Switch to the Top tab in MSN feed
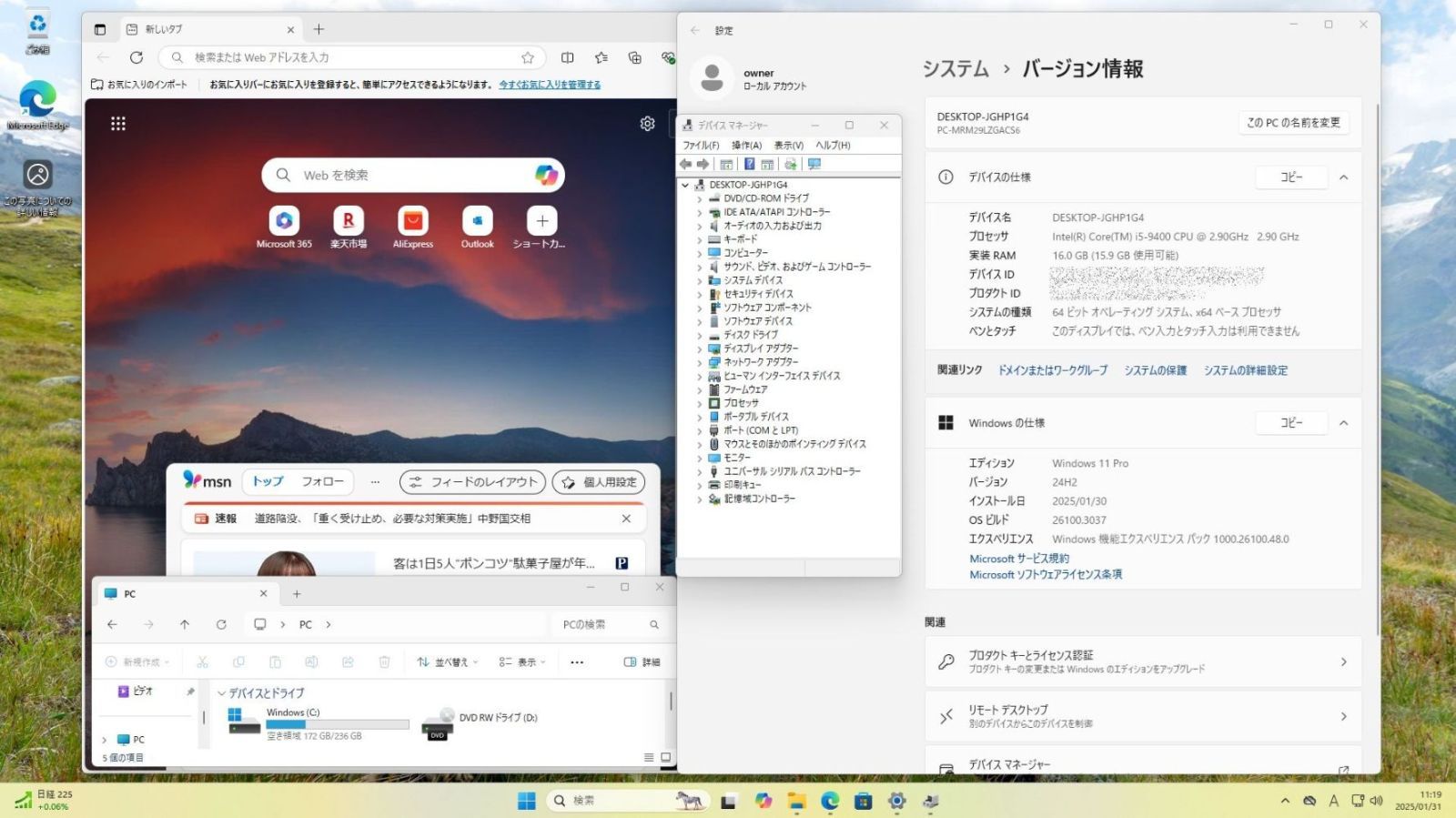1456x818 pixels. (268, 481)
